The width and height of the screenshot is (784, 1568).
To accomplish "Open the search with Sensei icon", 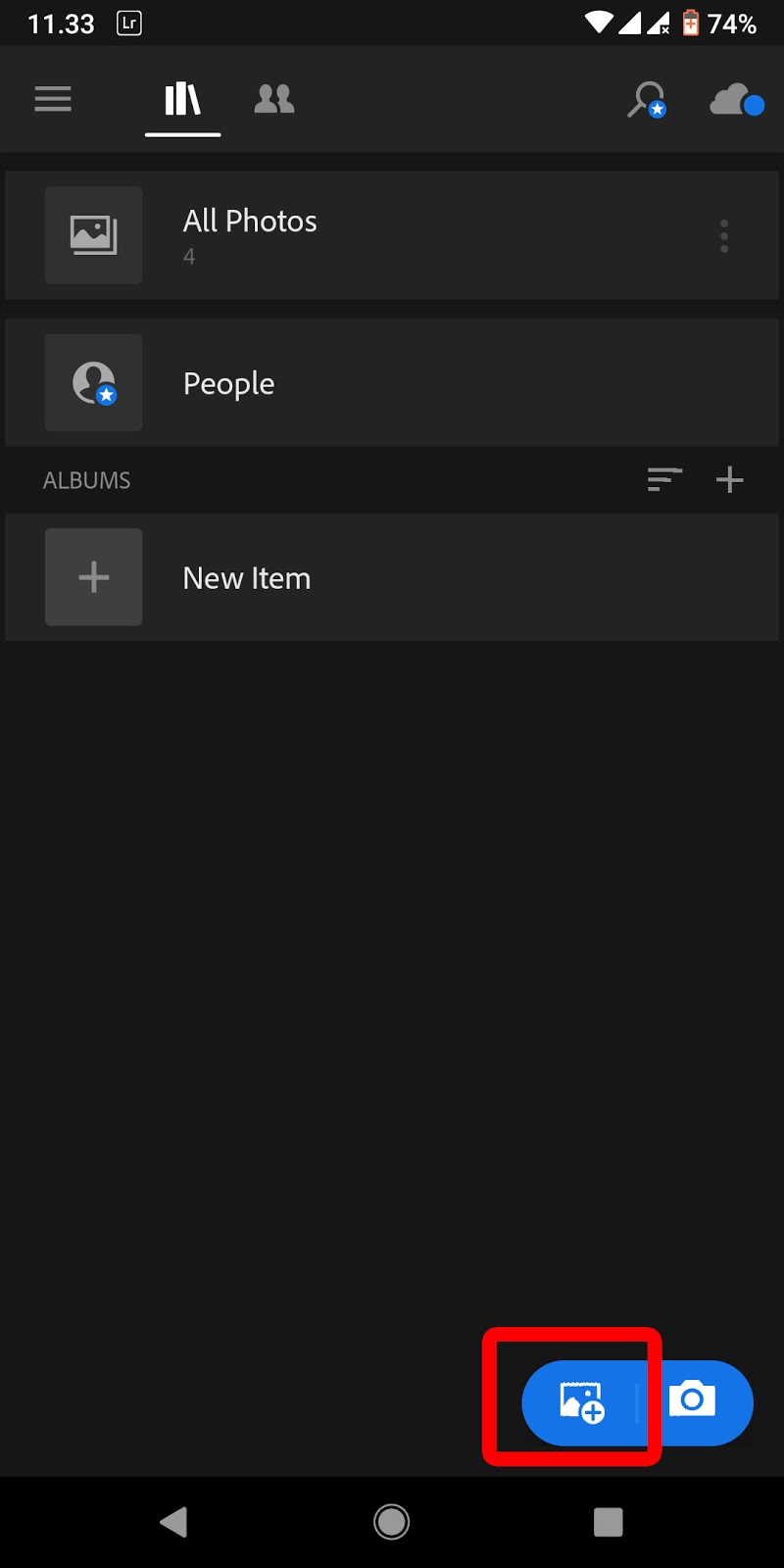I will coord(647,99).
